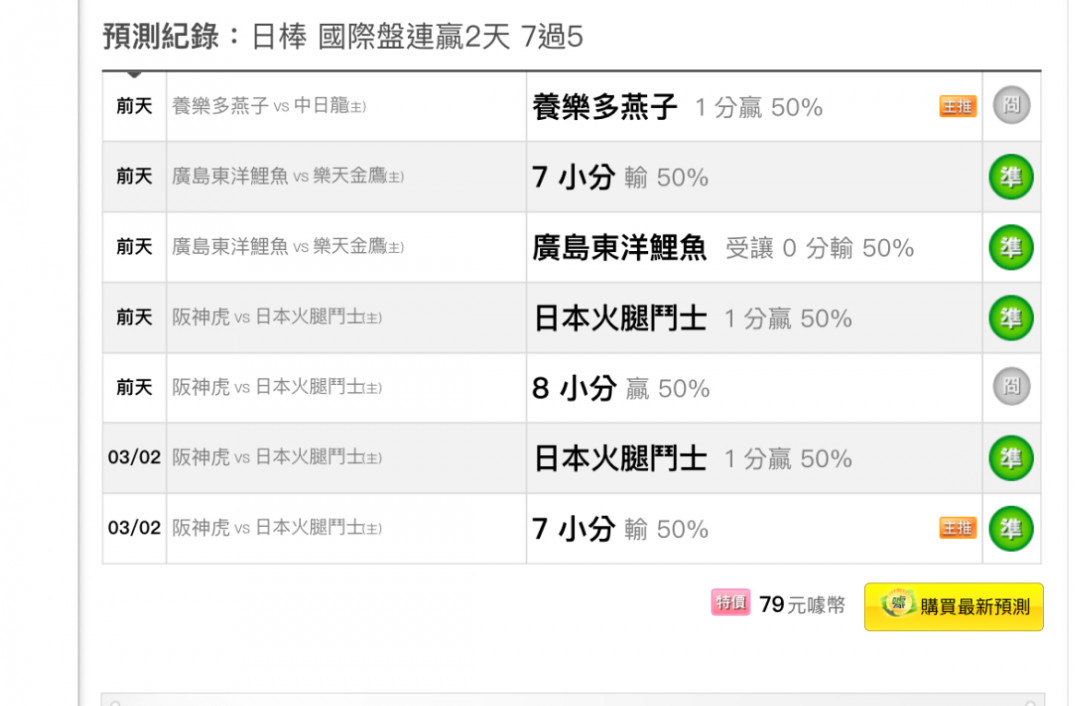Click green 準 icon for 廣島東洋鯉魚 受讓 row
1080x706 pixels.
[x=1011, y=247]
